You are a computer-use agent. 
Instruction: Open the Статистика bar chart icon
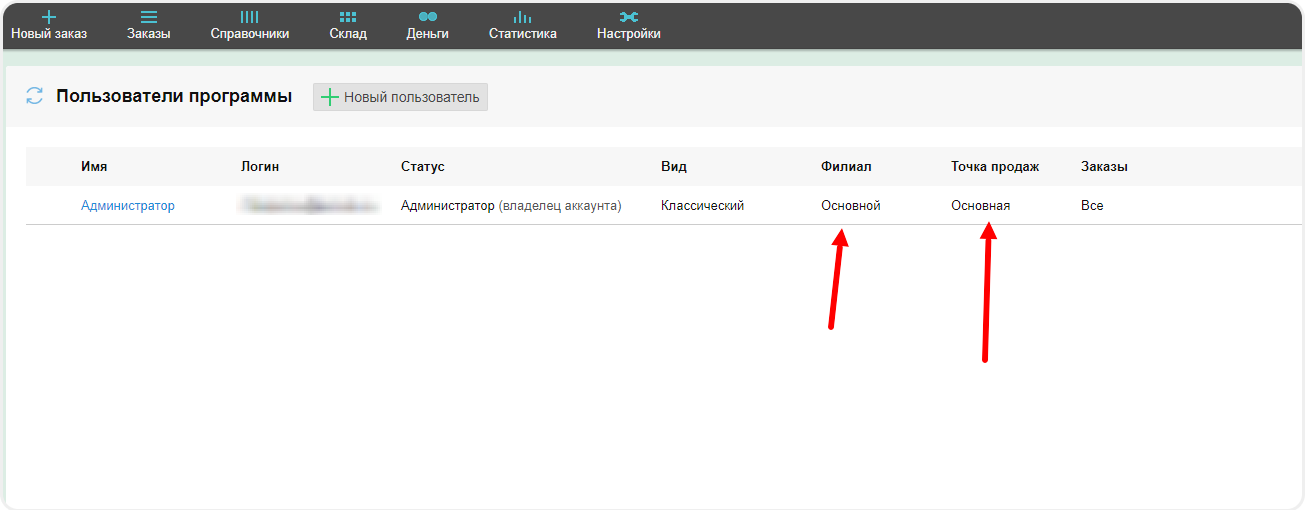(522, 17)
